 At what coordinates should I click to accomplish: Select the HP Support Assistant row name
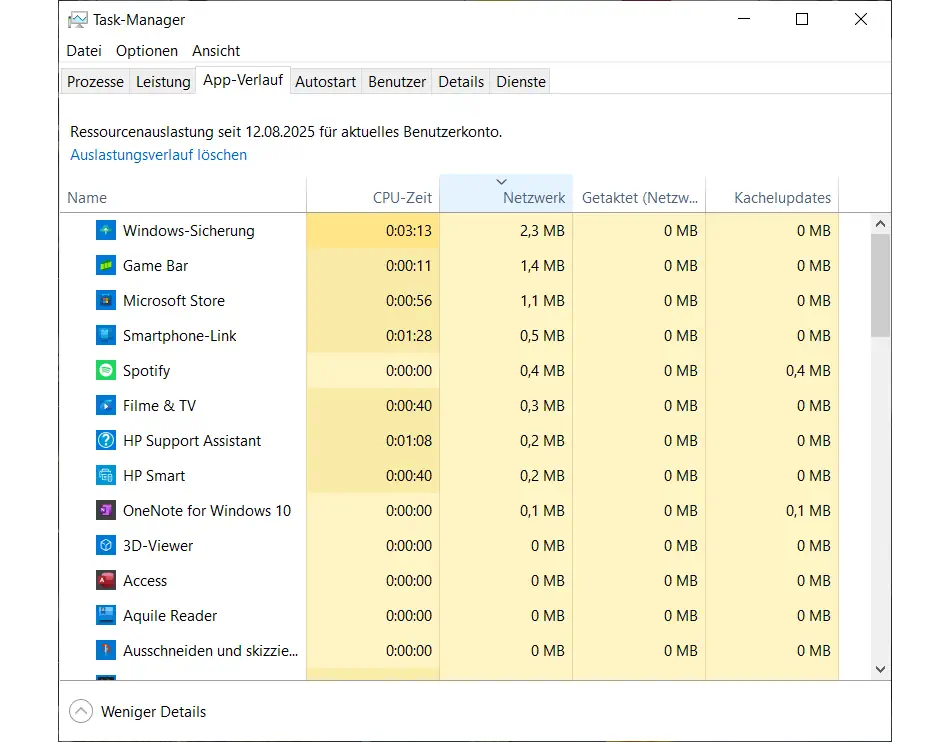click(x=192, y=441)
